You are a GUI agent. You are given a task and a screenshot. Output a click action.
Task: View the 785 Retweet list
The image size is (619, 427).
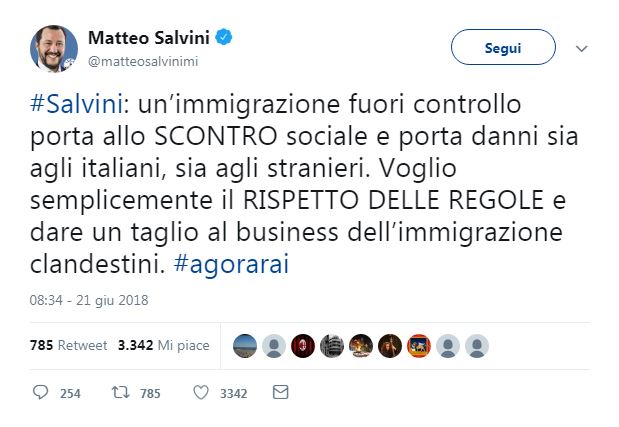point(68,345)
